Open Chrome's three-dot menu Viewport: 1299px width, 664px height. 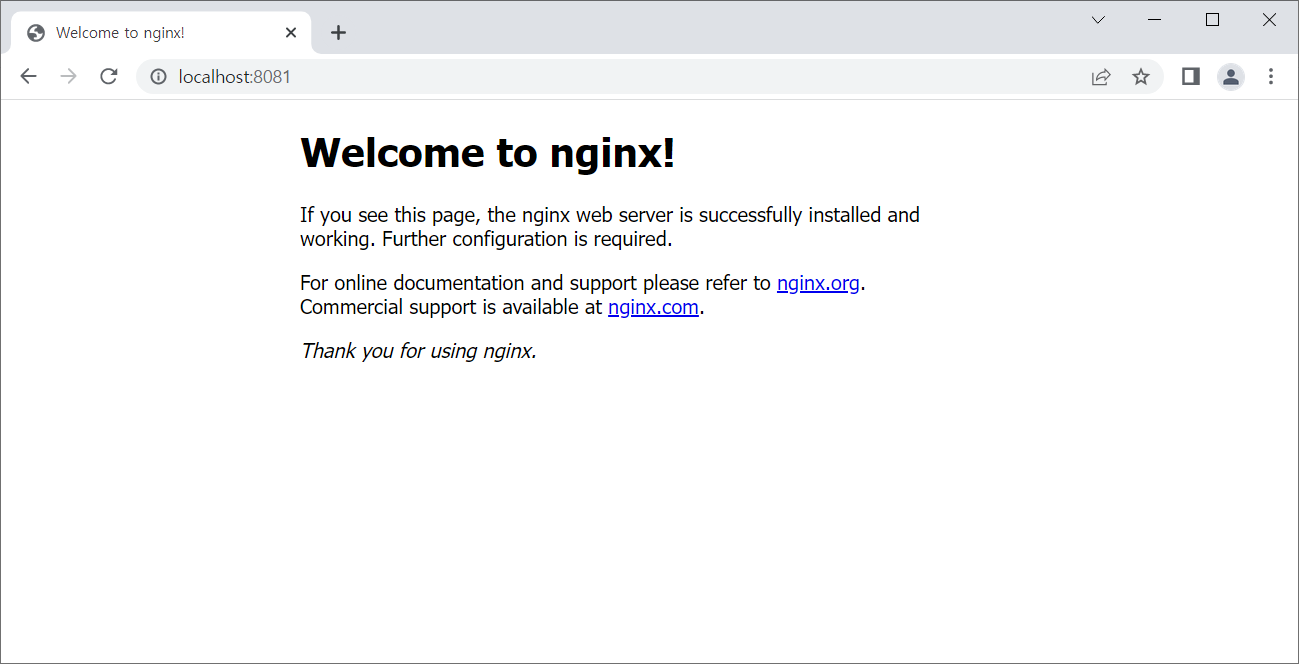click(1271, 76)
